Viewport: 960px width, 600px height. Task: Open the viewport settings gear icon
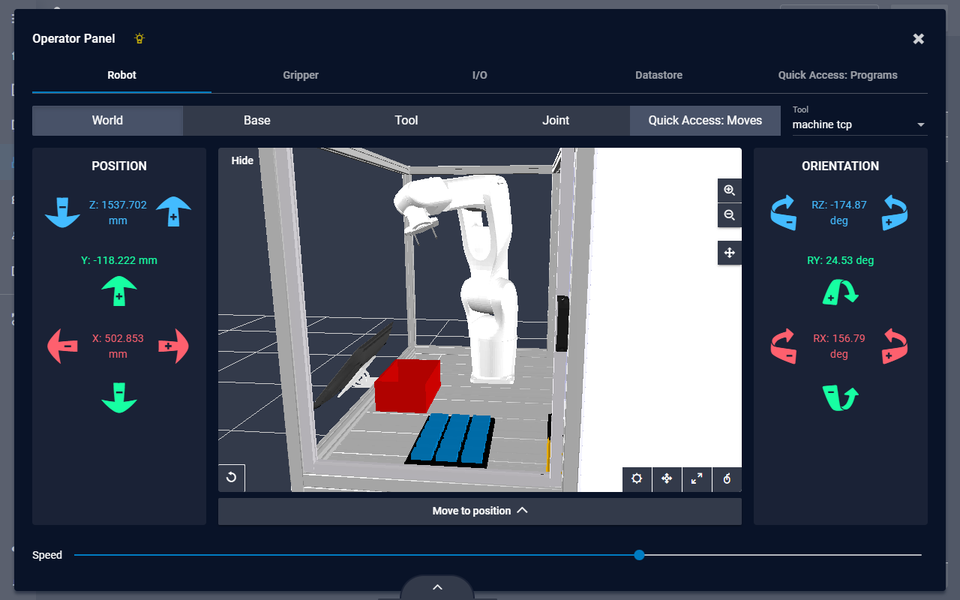point(637,479)
